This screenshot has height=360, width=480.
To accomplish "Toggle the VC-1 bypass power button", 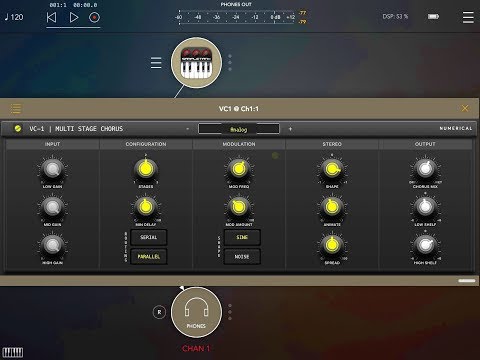I will point(18,128).
